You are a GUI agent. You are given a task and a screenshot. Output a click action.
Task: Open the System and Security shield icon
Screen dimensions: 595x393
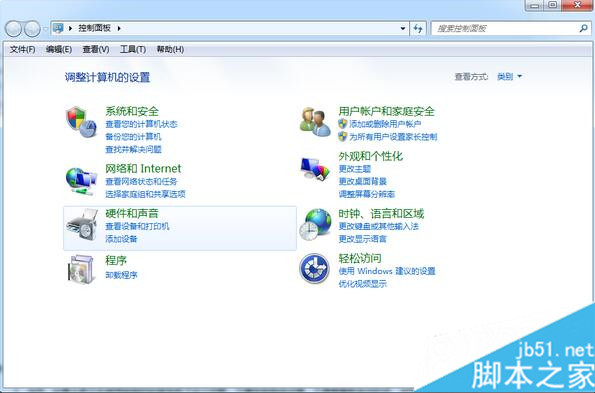[81, 123]
